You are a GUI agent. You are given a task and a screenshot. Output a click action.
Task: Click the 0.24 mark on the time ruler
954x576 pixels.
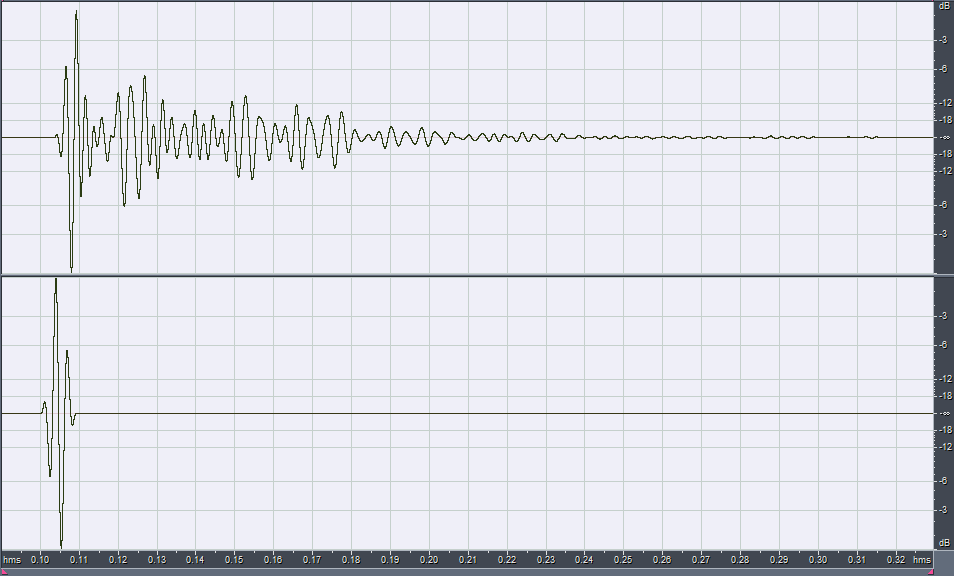coord(584,560)
